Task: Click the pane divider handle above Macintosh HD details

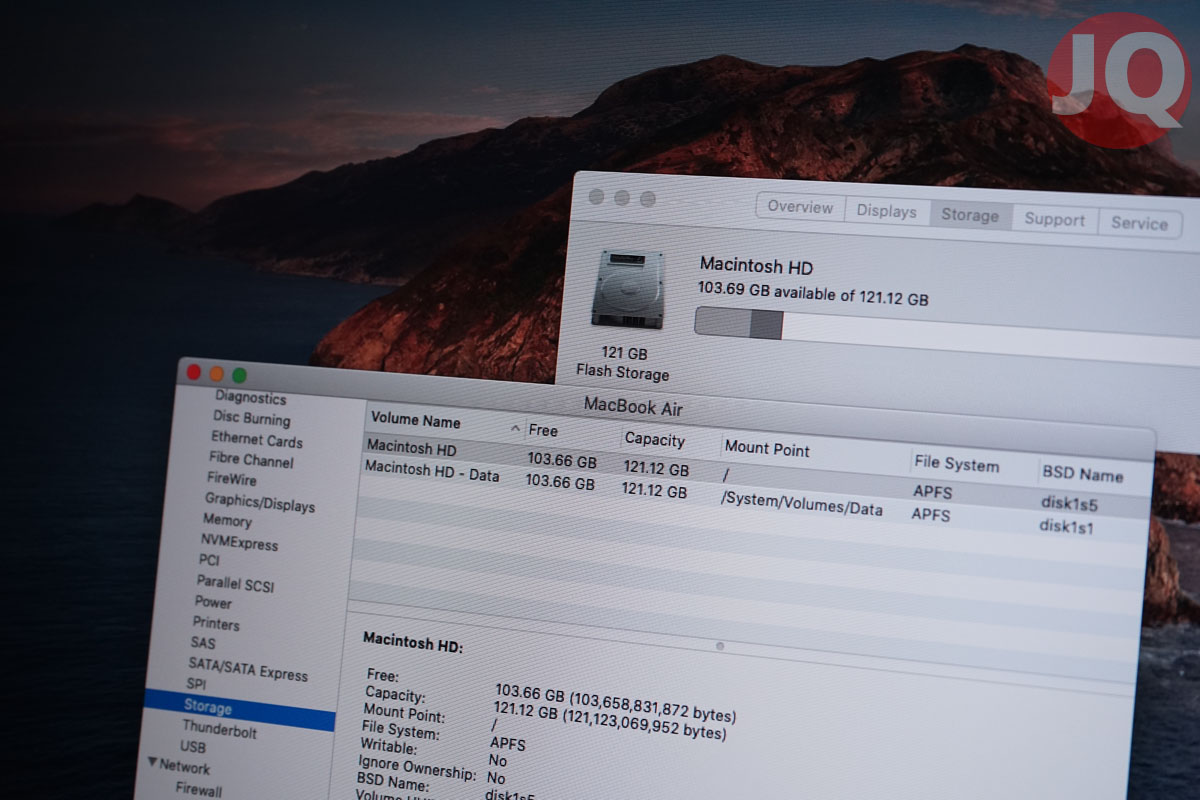Action: pyautogui.click(x=720, y=646)
